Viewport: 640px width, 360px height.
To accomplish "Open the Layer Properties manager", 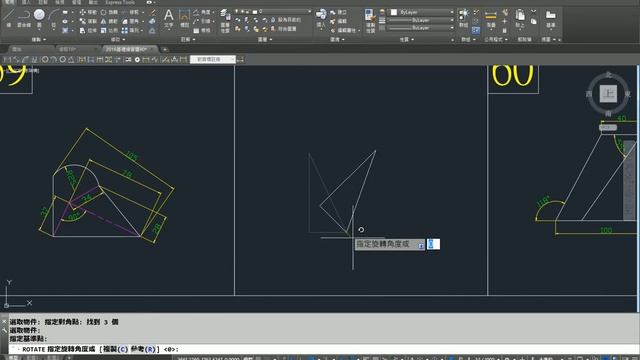I will coord(225,20).
